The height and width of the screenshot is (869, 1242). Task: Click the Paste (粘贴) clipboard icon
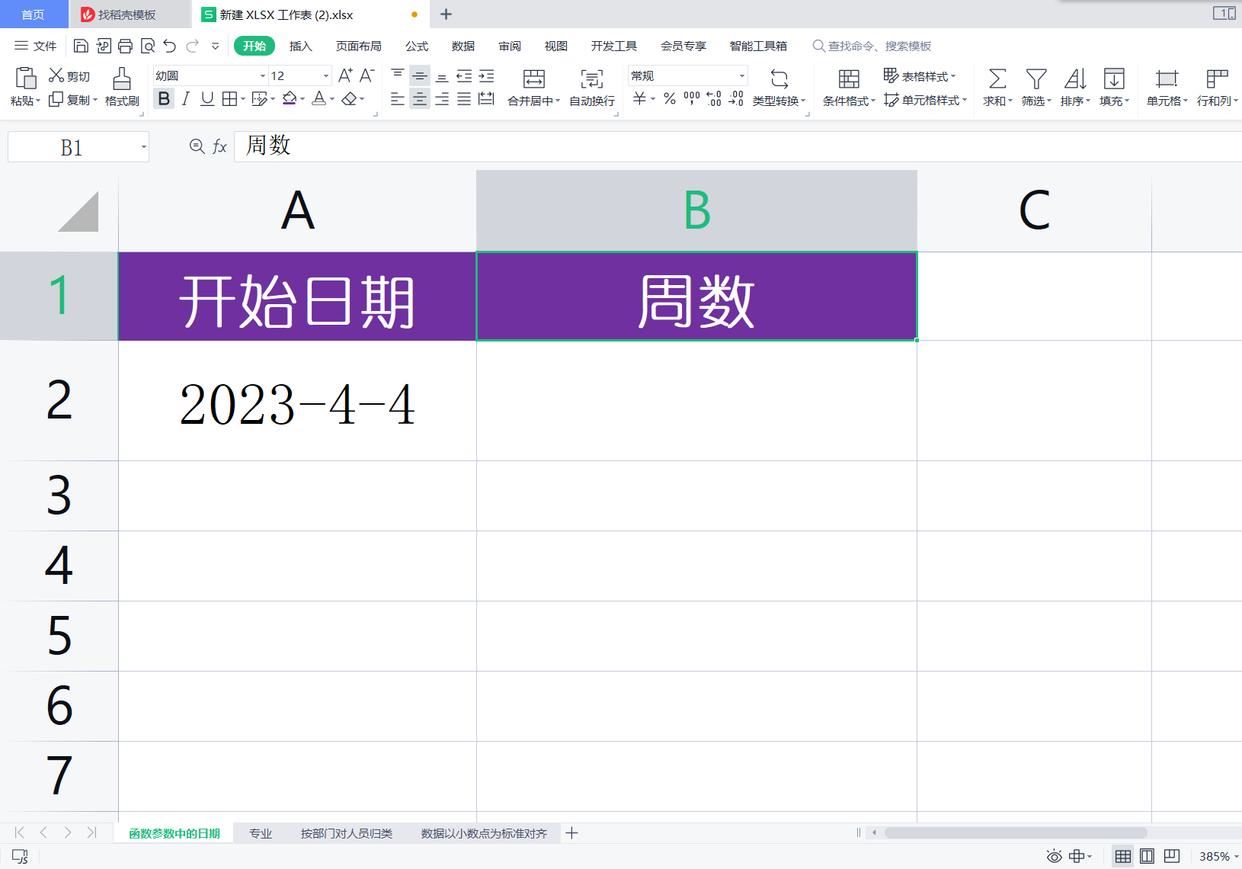26,79
